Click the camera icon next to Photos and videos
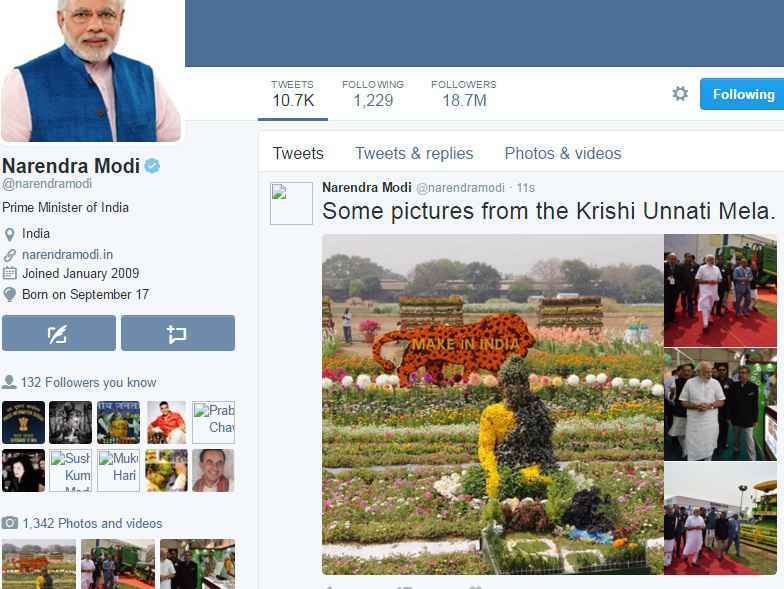784x589 pixels. tap(10, 524)
